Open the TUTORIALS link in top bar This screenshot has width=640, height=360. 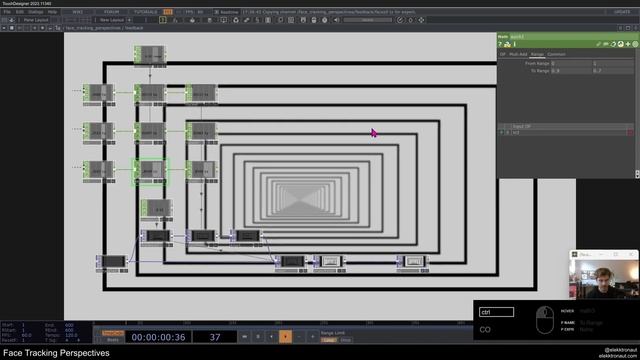click(x=146, y=12)
